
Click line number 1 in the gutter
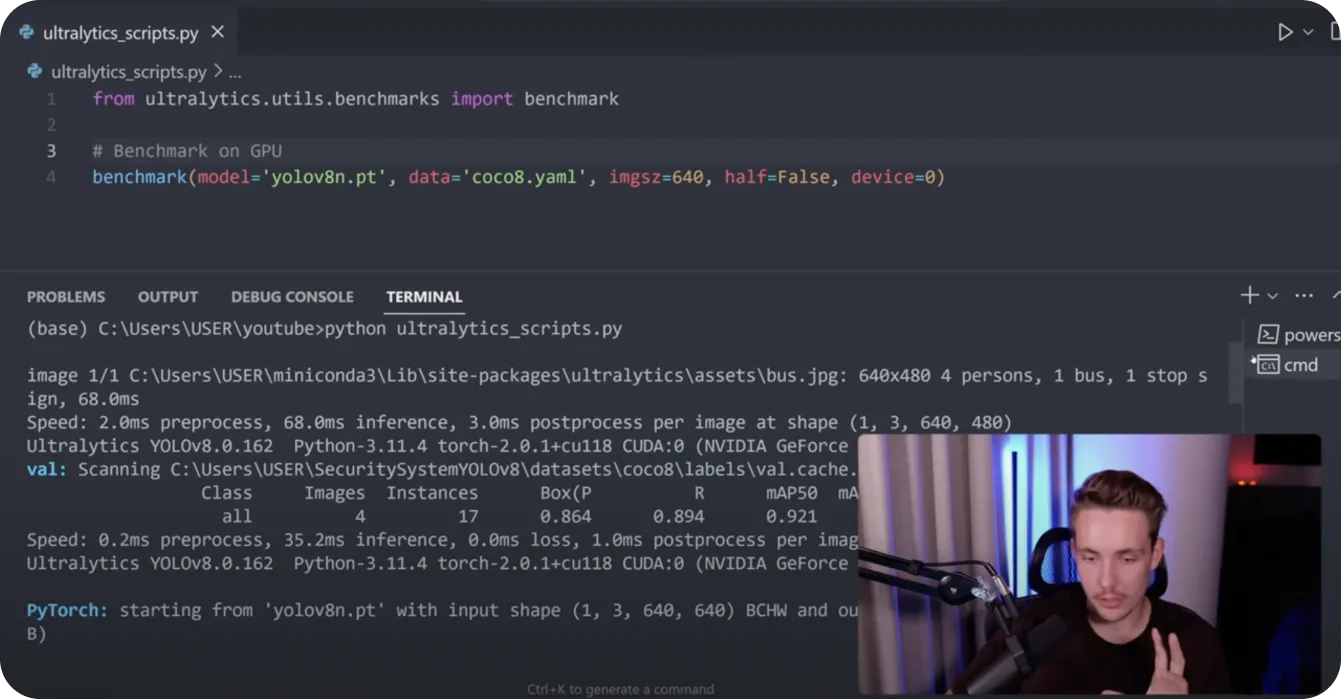click(x=51, y=99)
